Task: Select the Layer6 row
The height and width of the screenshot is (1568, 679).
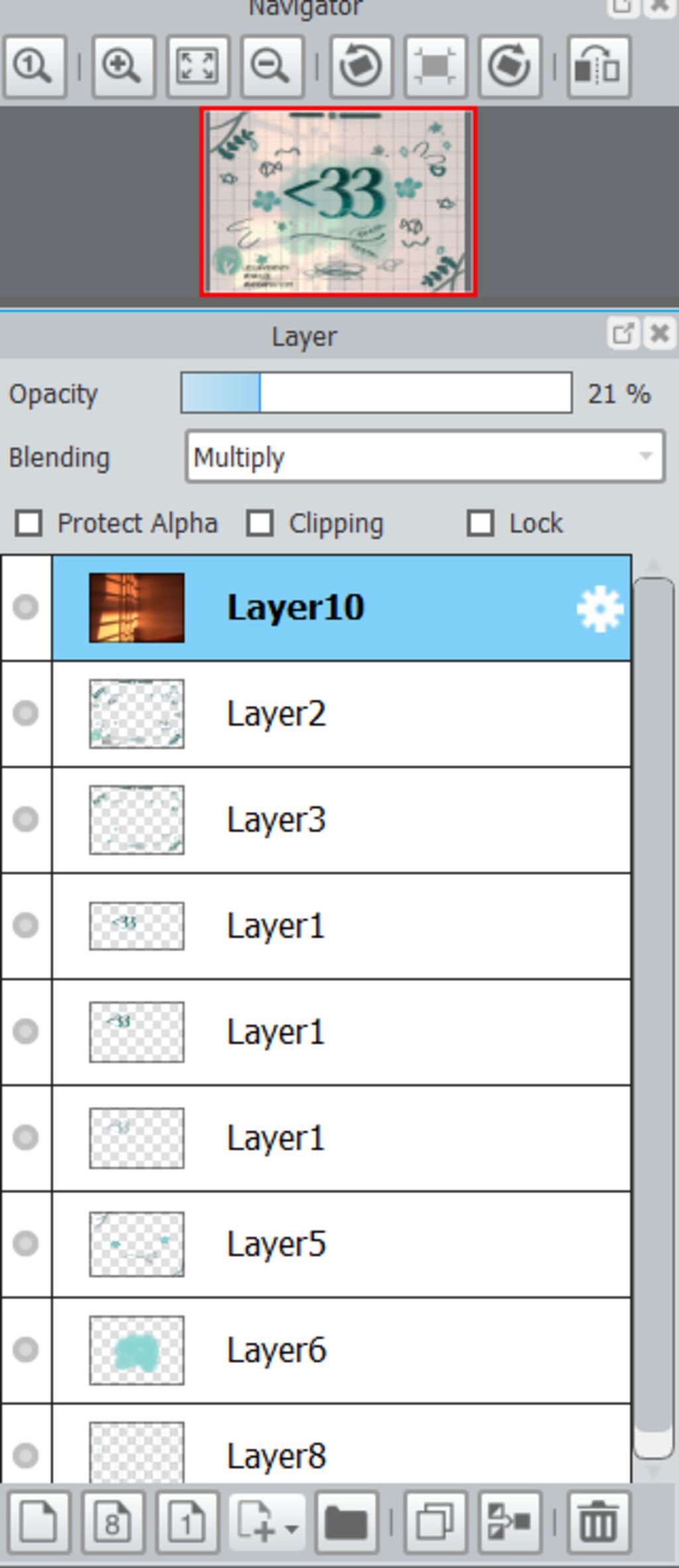Action: tap(341, 1351)
